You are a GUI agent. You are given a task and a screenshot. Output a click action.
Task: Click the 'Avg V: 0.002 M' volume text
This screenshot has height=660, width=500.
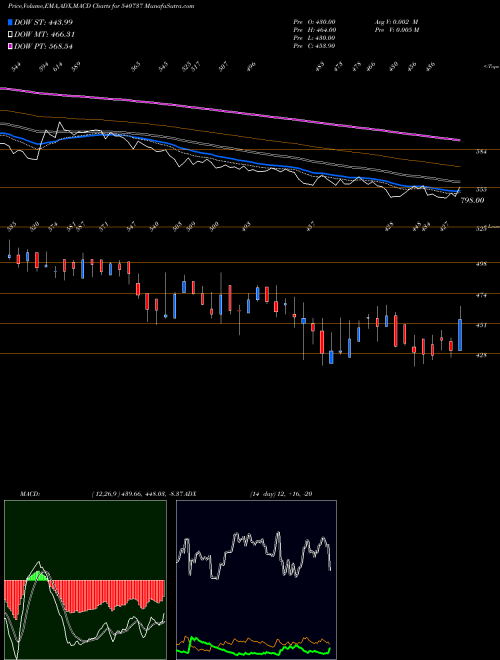pyautogui.click(x=396, y=21)
